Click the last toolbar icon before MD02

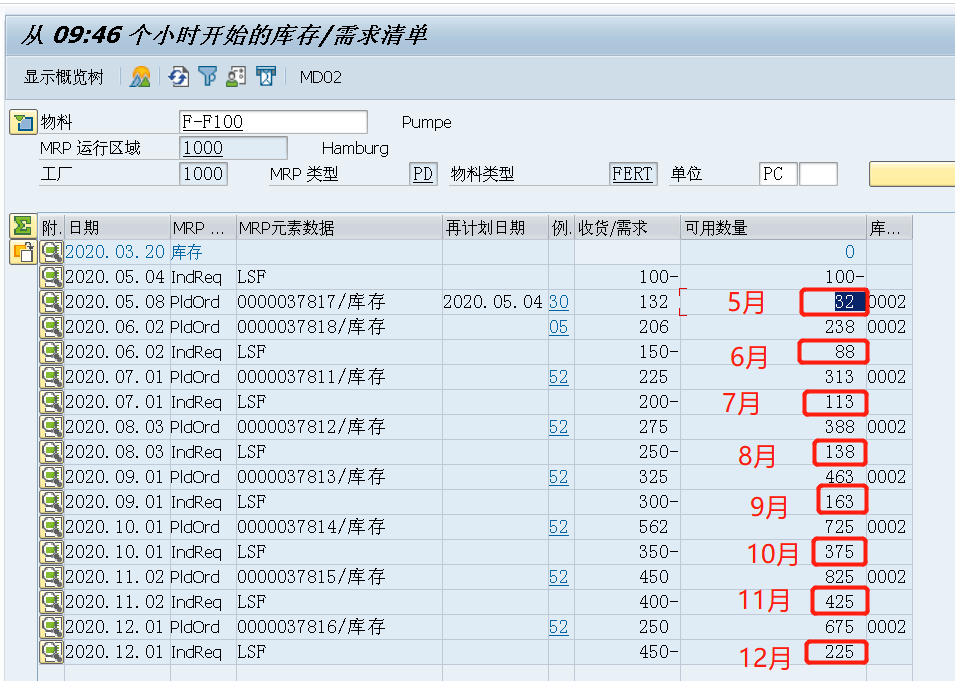click(266, 76)
